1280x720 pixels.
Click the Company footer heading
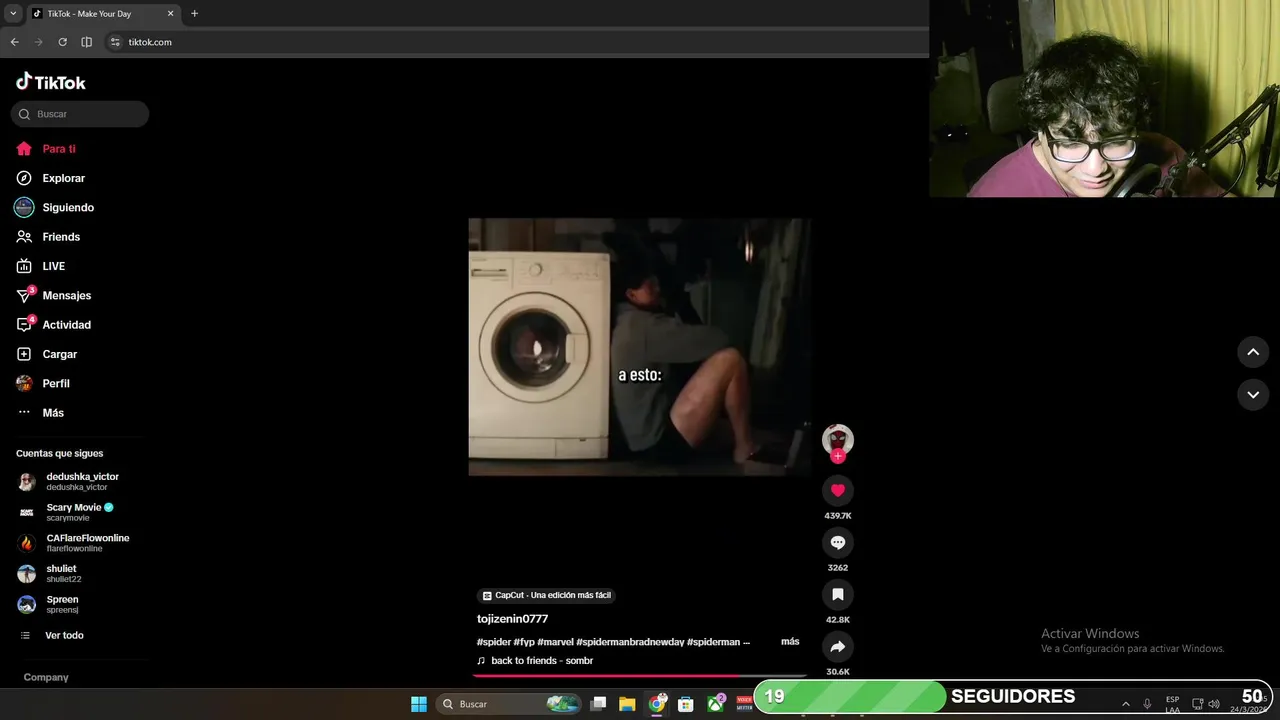(x=46, y=677)
